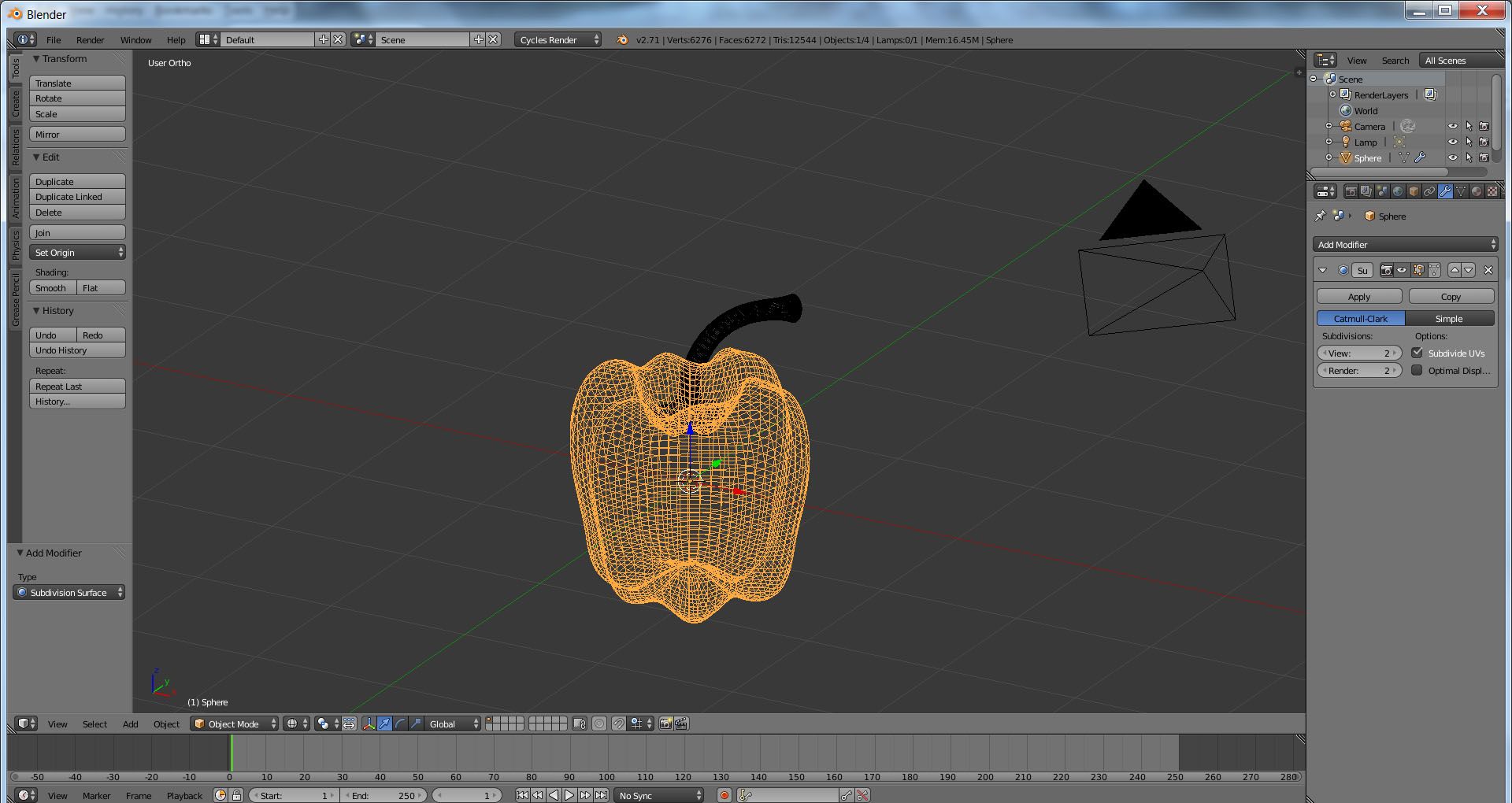Open the Render menu in info header
1512x803 pixels.
pos(90,39)
